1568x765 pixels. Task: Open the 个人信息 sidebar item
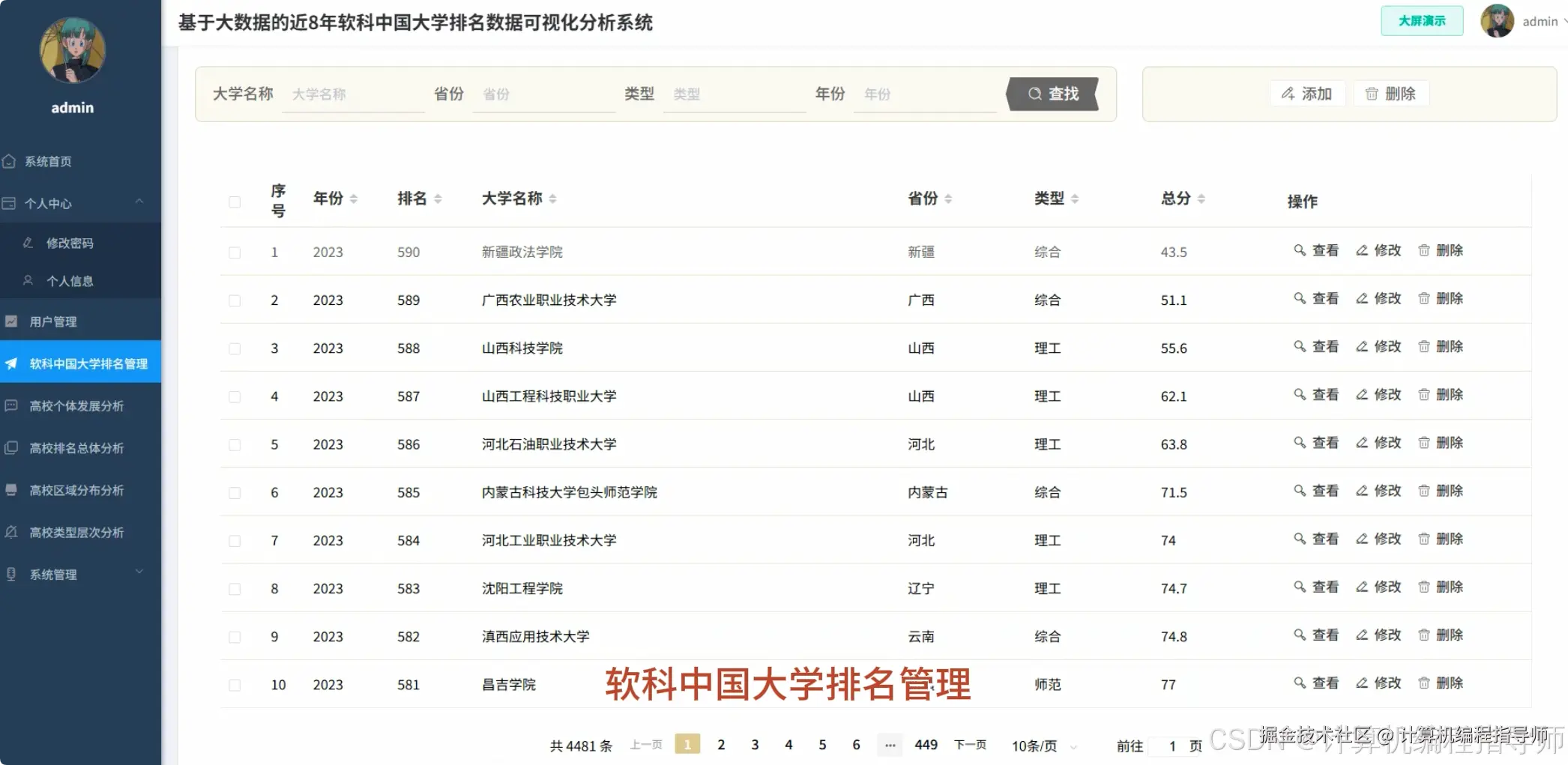click(71, 280)
